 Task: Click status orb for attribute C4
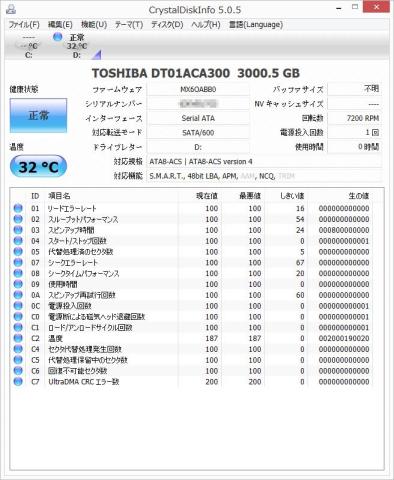click(x=18, y=349)
